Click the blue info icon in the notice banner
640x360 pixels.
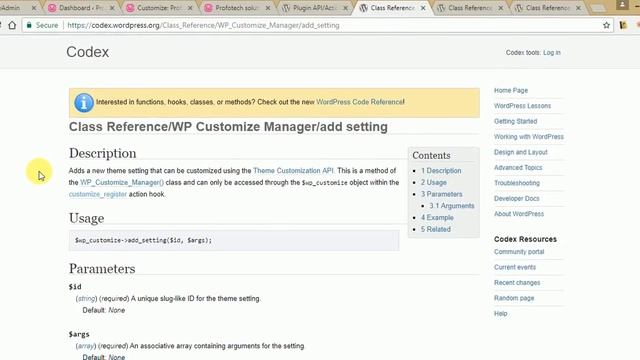click(x=84, y=102)
